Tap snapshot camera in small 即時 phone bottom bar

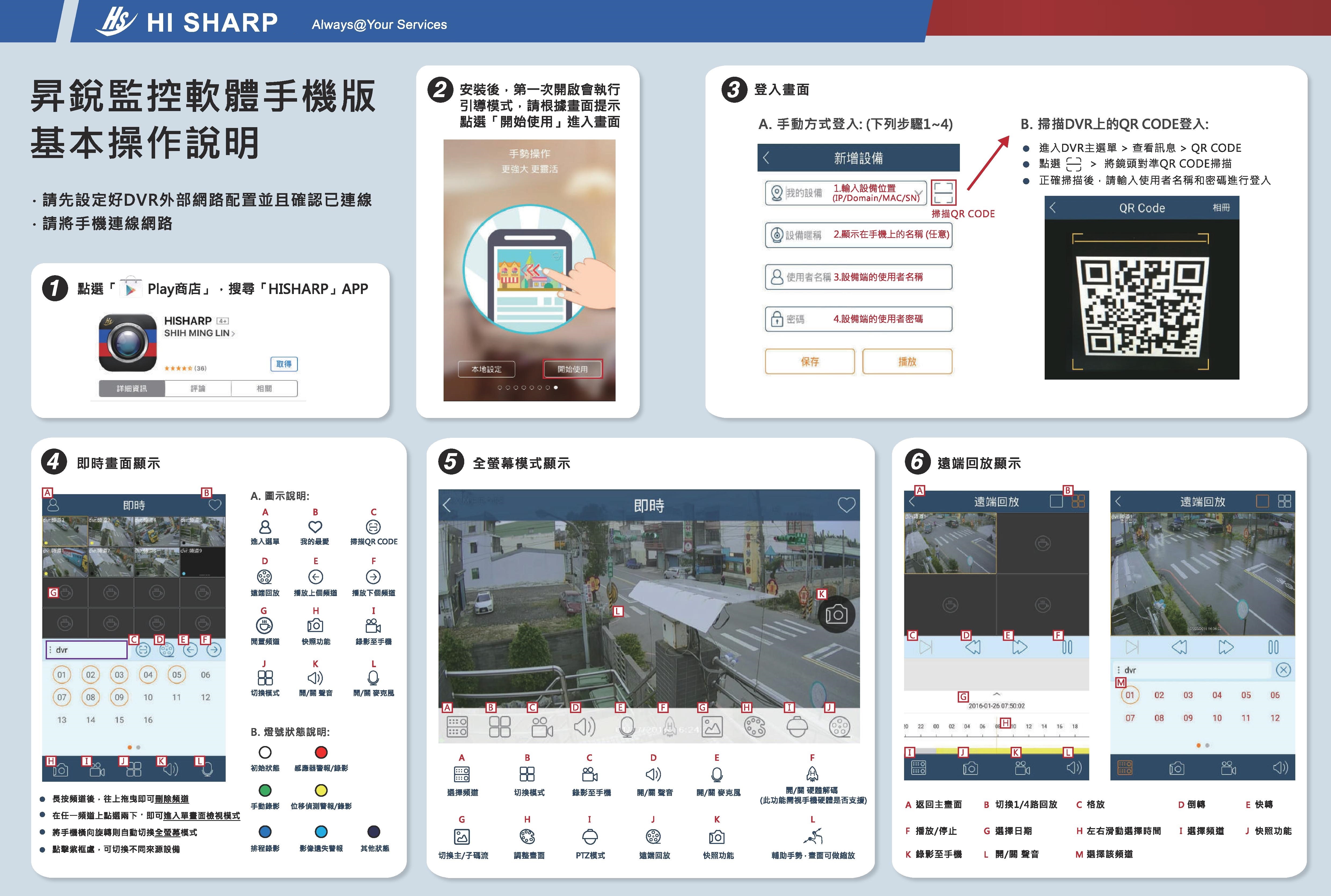(61, 770)
